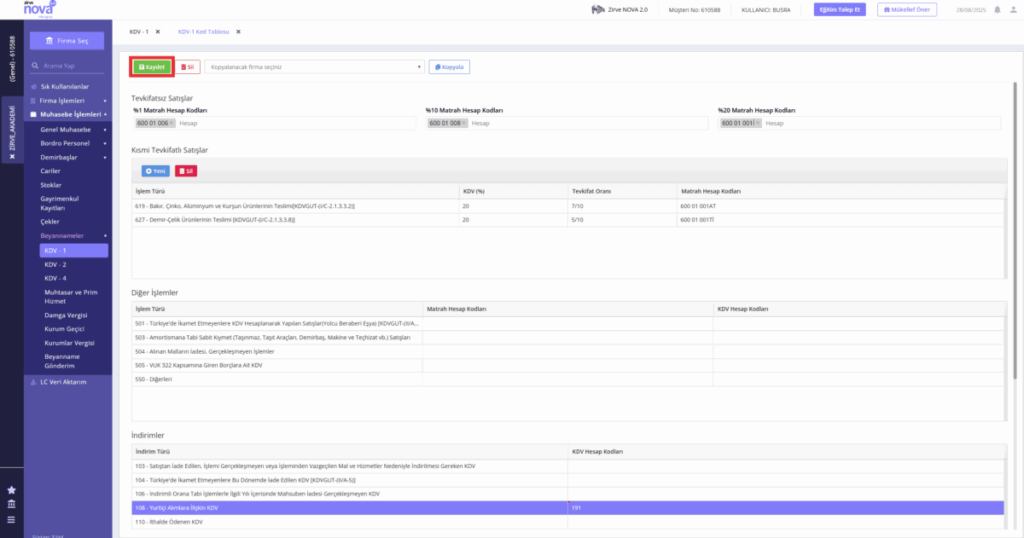Open the hamburger menu icon at bottom left
1024x538 pixels.
coord(11,520)
